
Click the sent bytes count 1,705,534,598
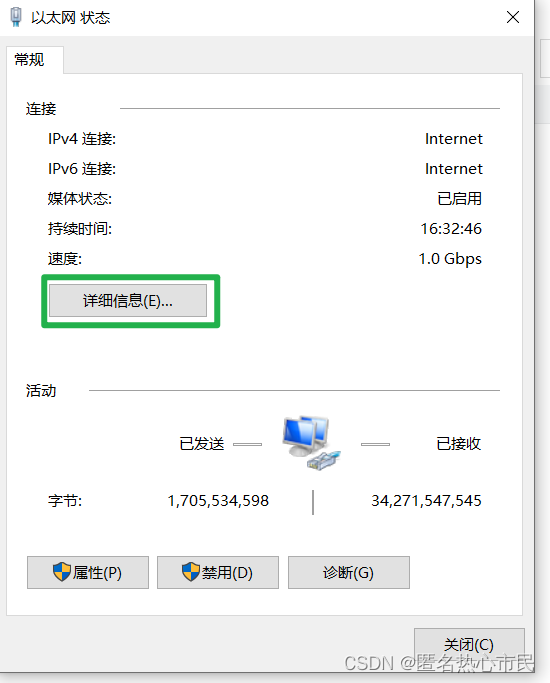pos(218,501)
